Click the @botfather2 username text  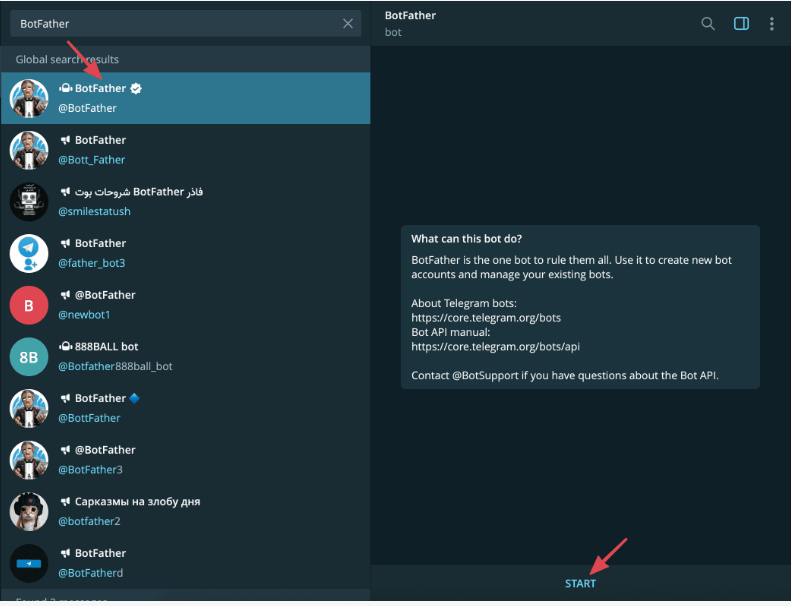click(x=89, y=521)
